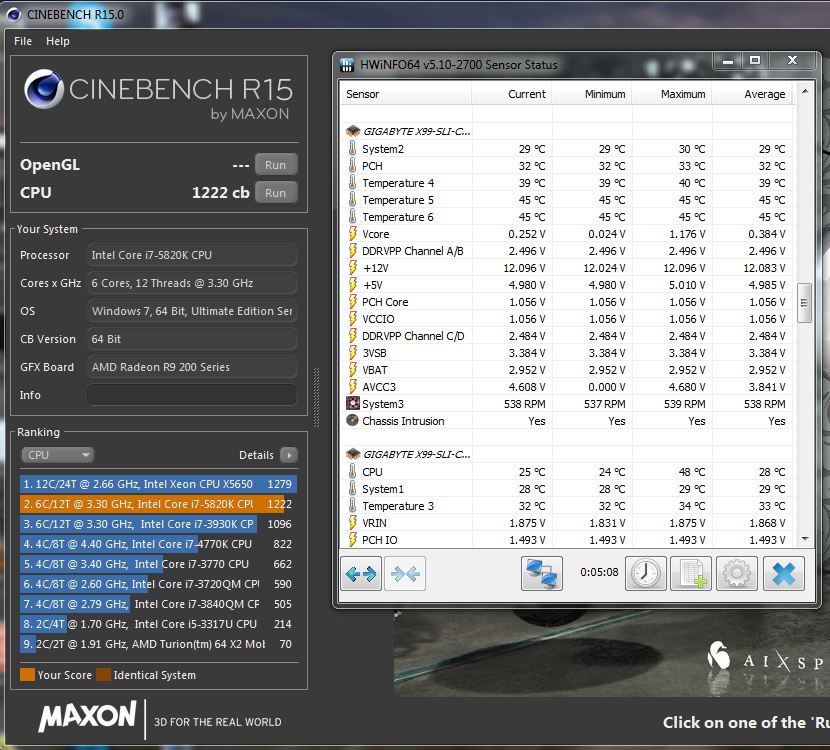Click the +12V voltage bolt icon
The image size is (830, 750).
(353, 267)
